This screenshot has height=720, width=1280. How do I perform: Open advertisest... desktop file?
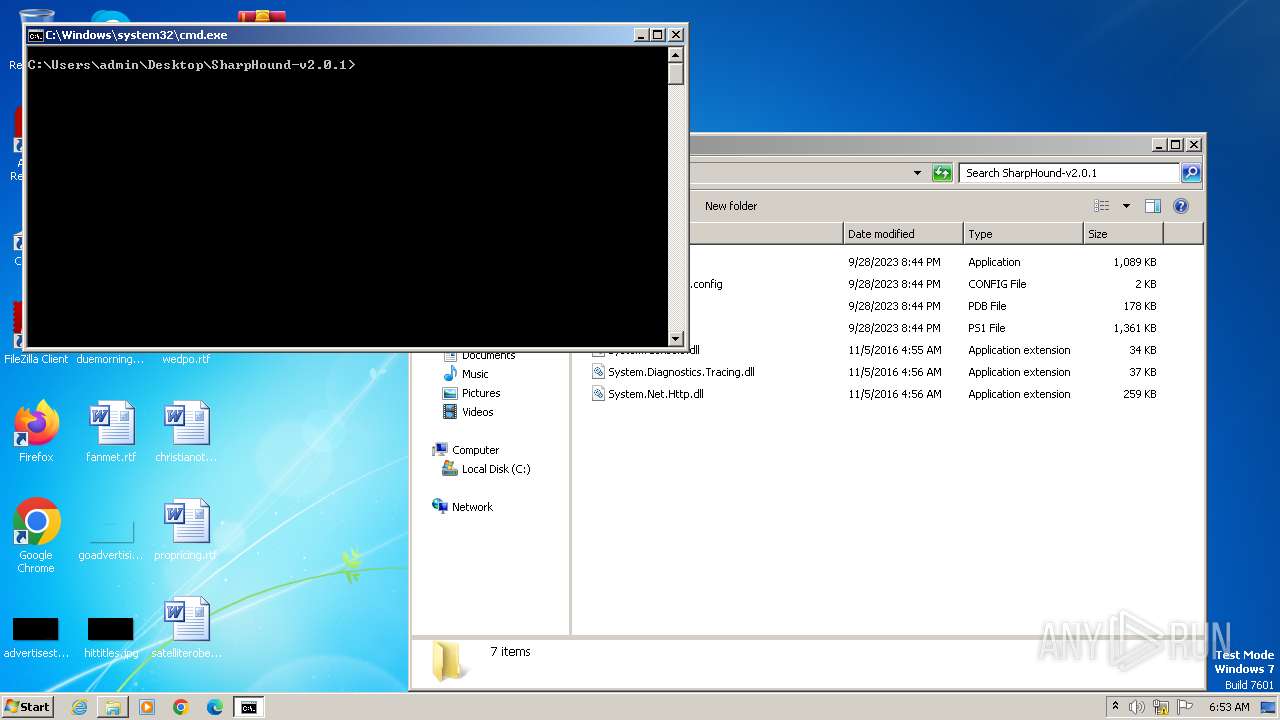click(36, 637)
